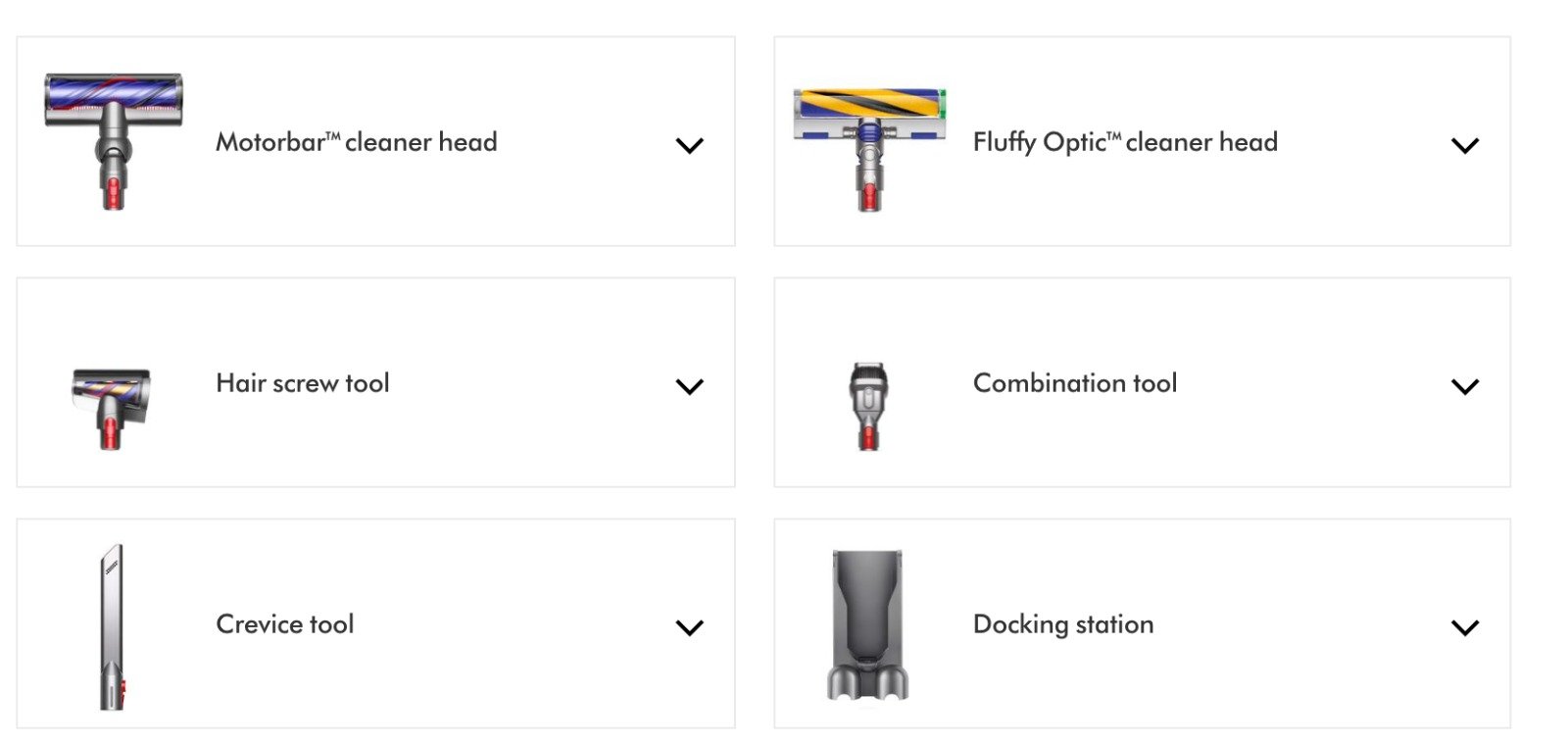1568x744 pixels.
Task: Select the Combination tool product image
Action: click(867, 405)
